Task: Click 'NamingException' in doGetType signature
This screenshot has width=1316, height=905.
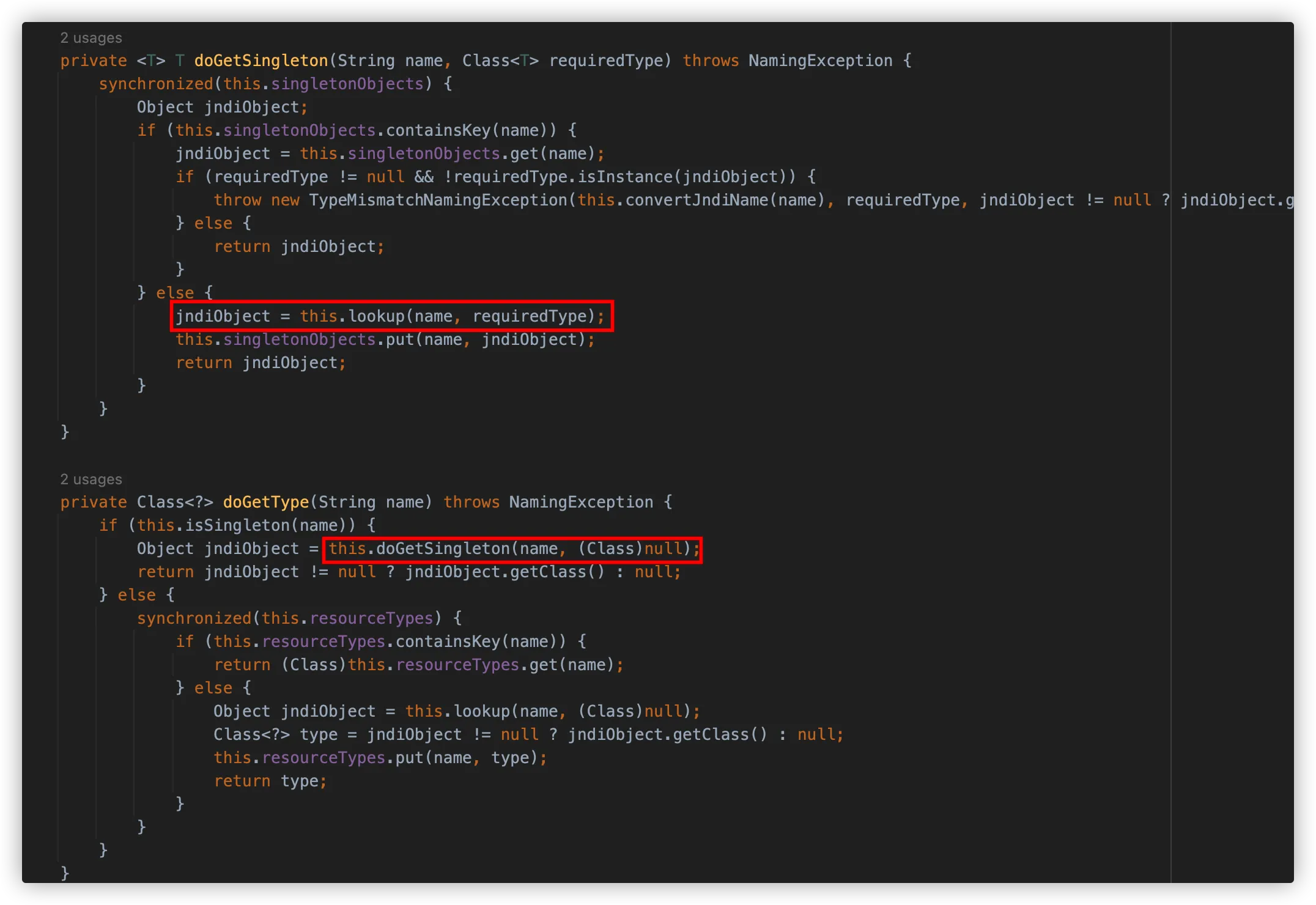Action: (582, 502)
